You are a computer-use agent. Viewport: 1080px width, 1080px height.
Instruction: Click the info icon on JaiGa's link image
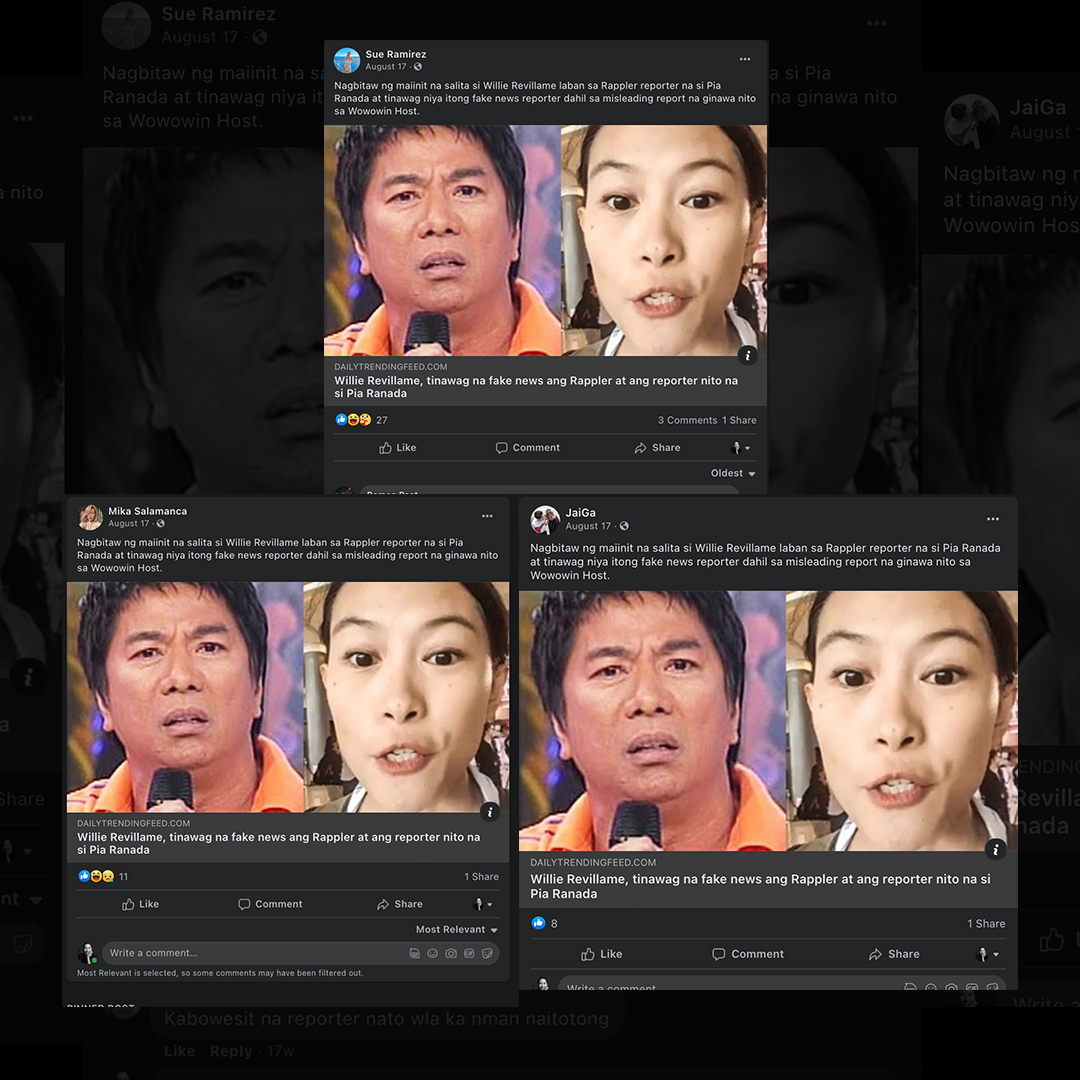(x=995, y=849)
